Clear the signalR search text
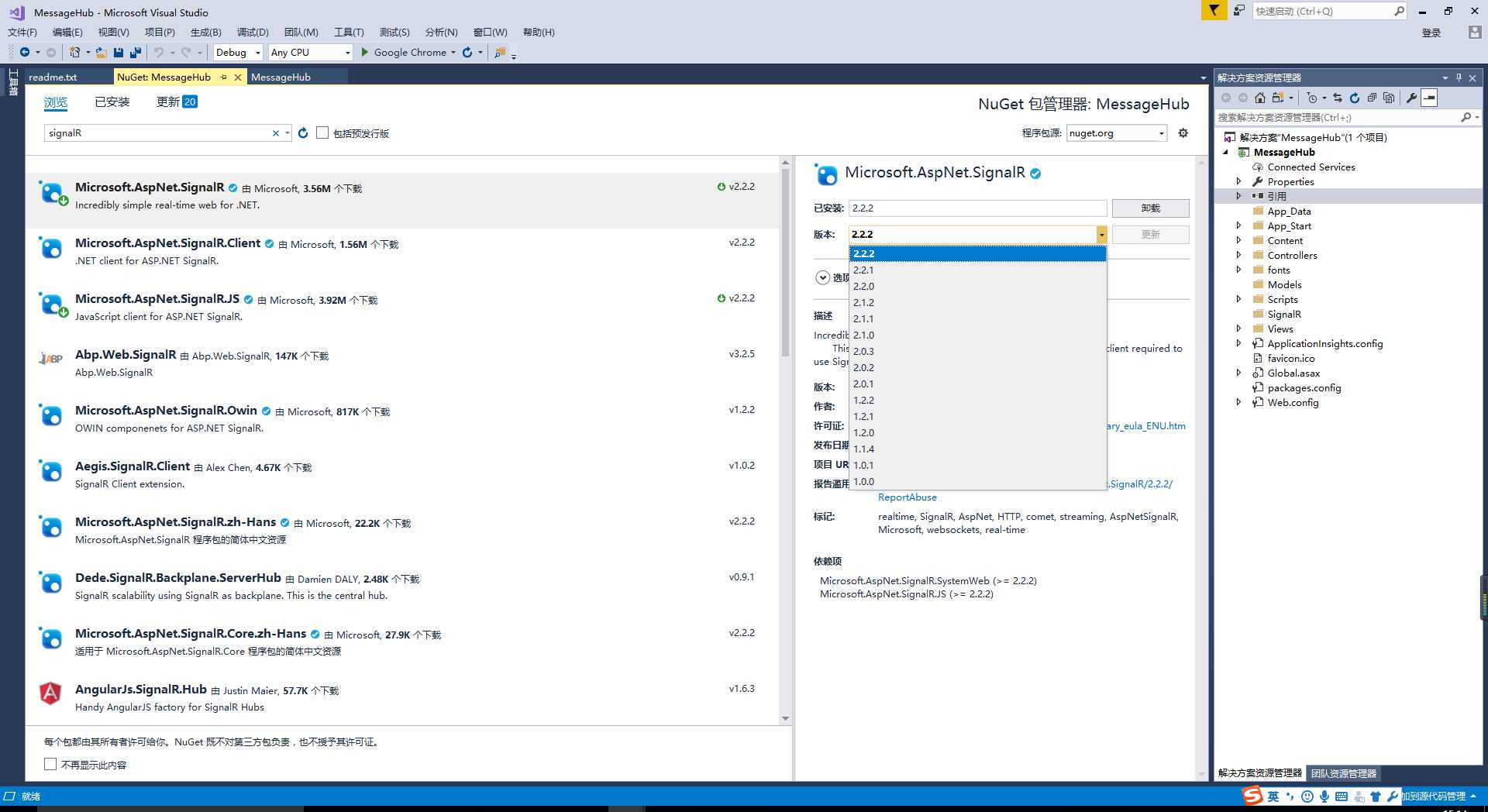The width and height of the screenshot is (1488, 812). point(275,133)
